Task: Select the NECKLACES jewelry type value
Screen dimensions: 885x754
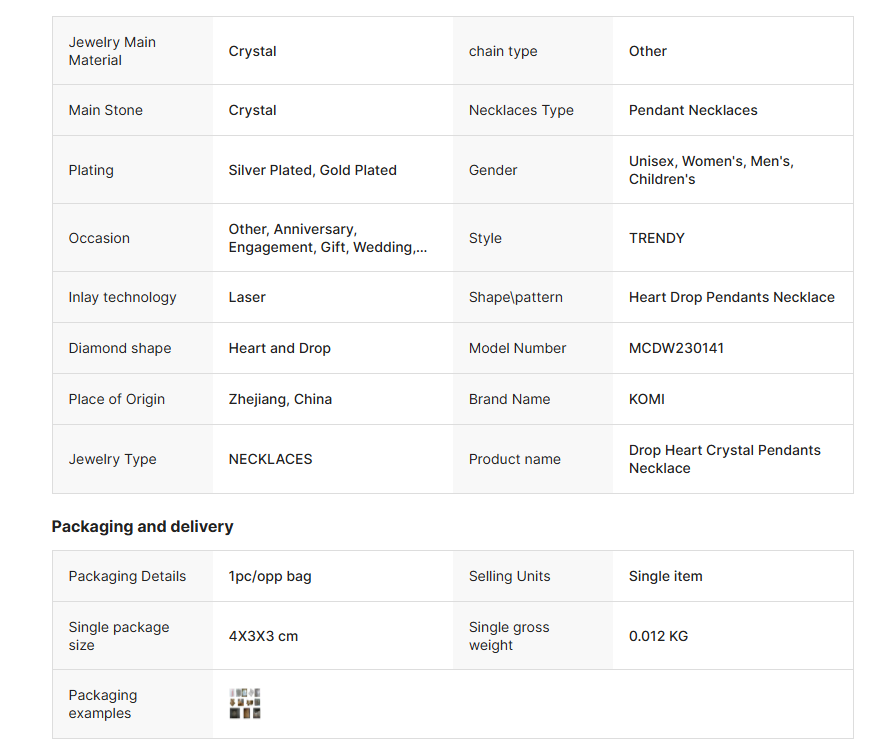Action: [x=270, y=459]
